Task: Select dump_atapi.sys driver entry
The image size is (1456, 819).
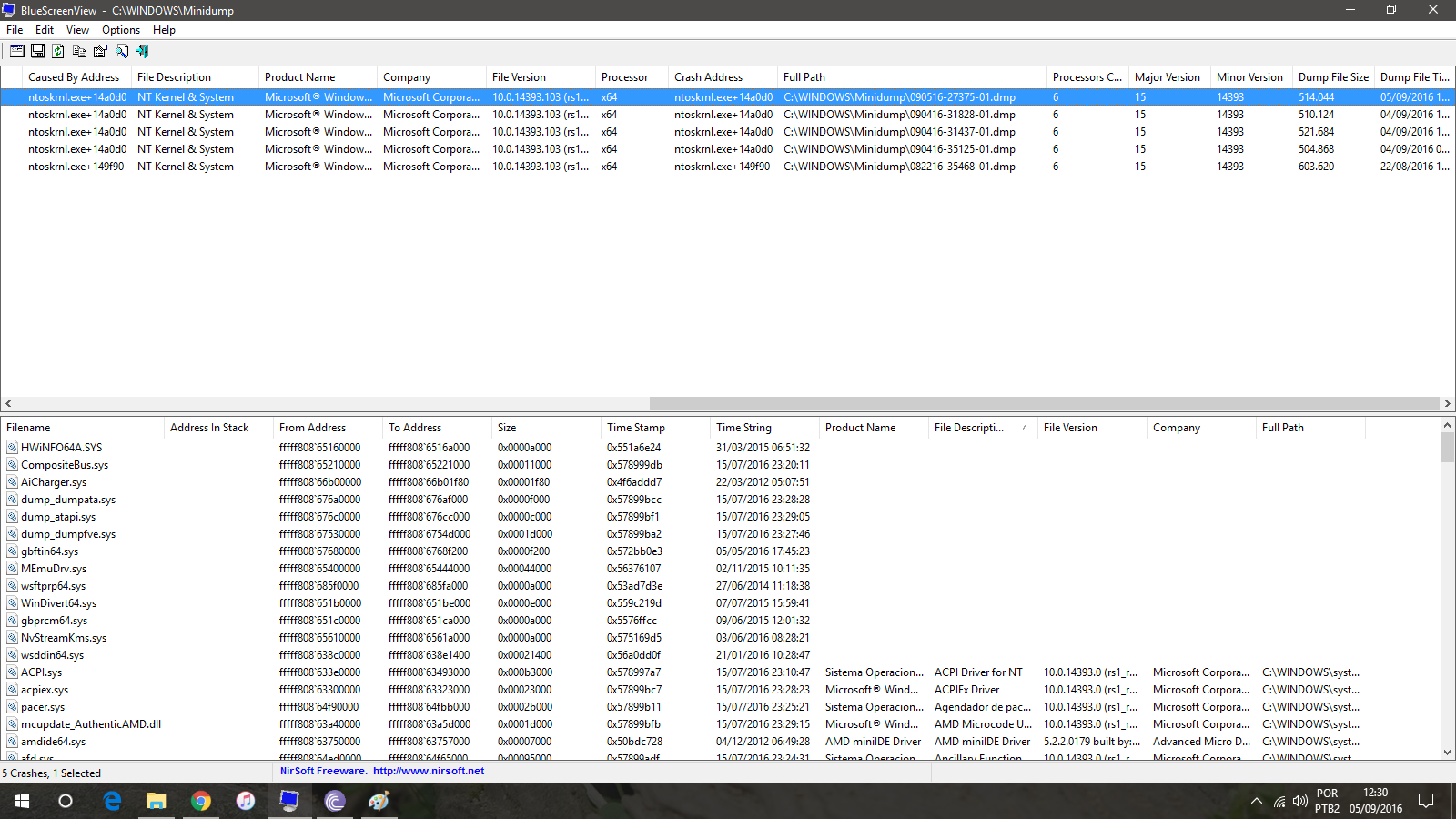Action: [x=58, y=517]
